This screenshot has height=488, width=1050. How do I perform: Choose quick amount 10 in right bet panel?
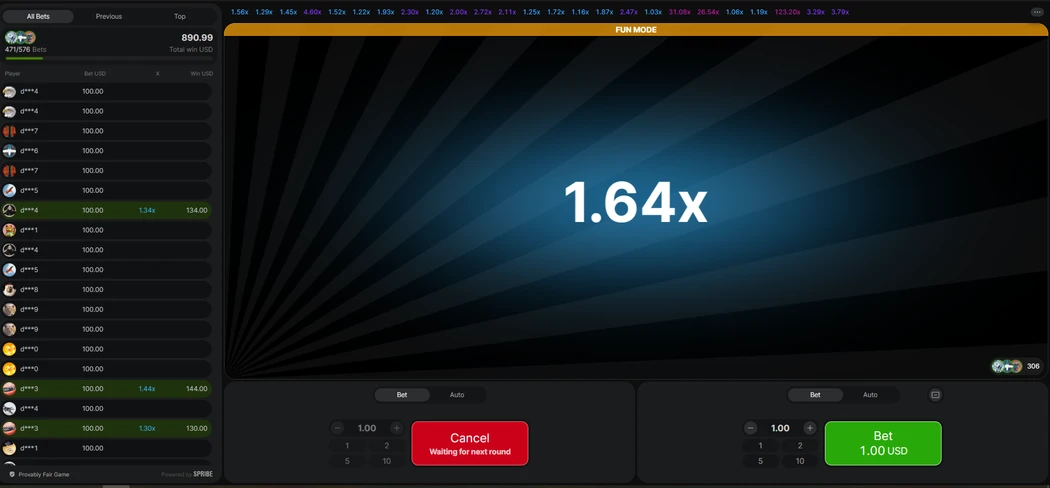tap(800, 461)
